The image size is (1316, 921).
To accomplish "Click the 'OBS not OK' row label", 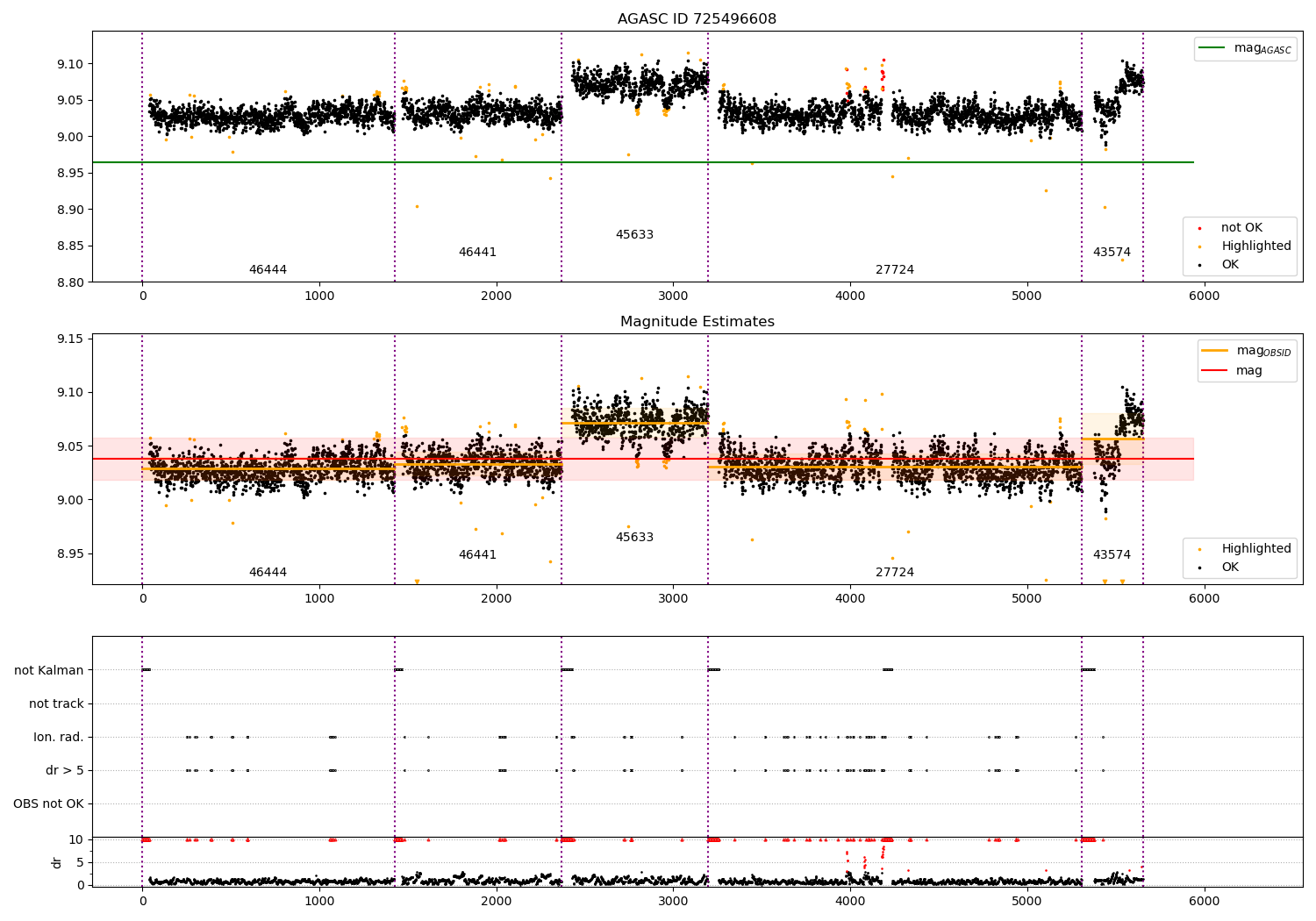I will click(x=49, y=804).
